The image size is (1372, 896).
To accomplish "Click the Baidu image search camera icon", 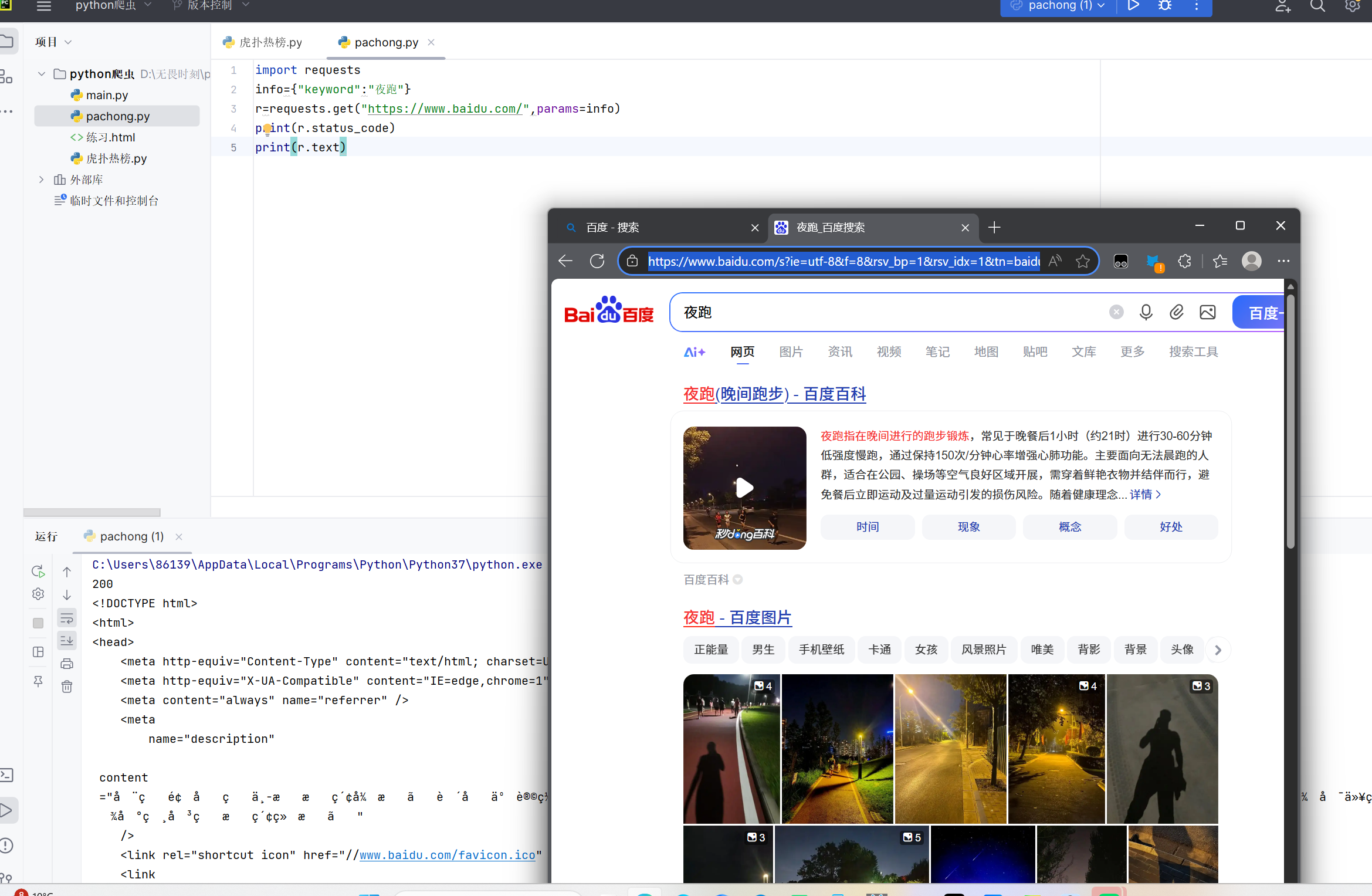I will click(1207, 312).
